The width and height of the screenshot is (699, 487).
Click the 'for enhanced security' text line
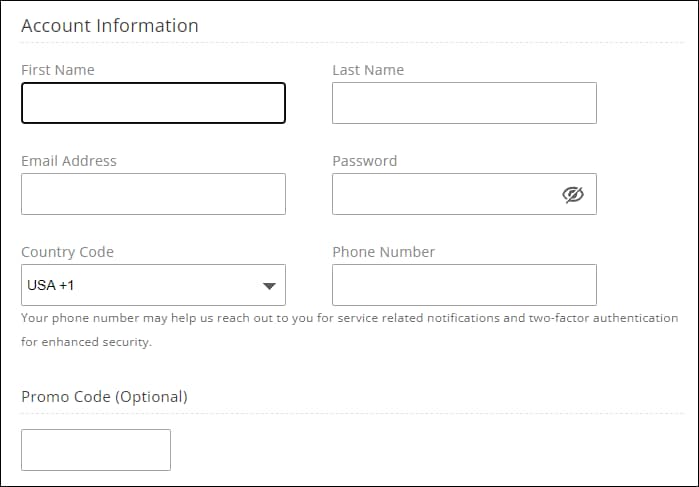86,342
